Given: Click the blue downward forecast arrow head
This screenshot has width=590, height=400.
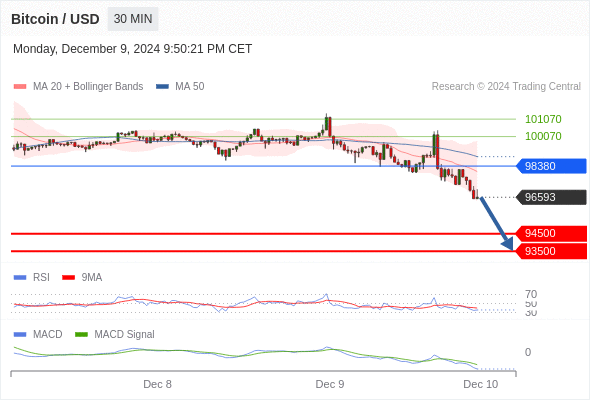Looking at the screenshot, I should (x=508, y=244).
